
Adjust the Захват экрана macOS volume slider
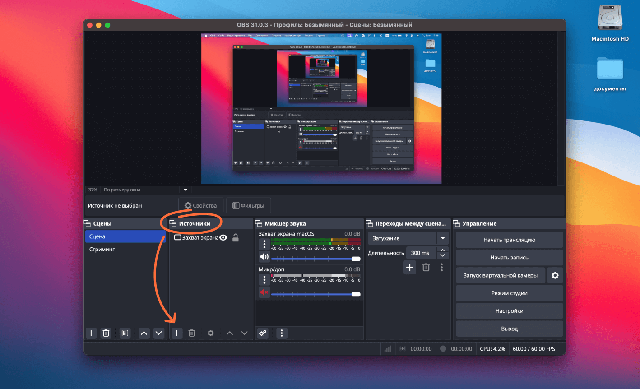coord(316,259)
